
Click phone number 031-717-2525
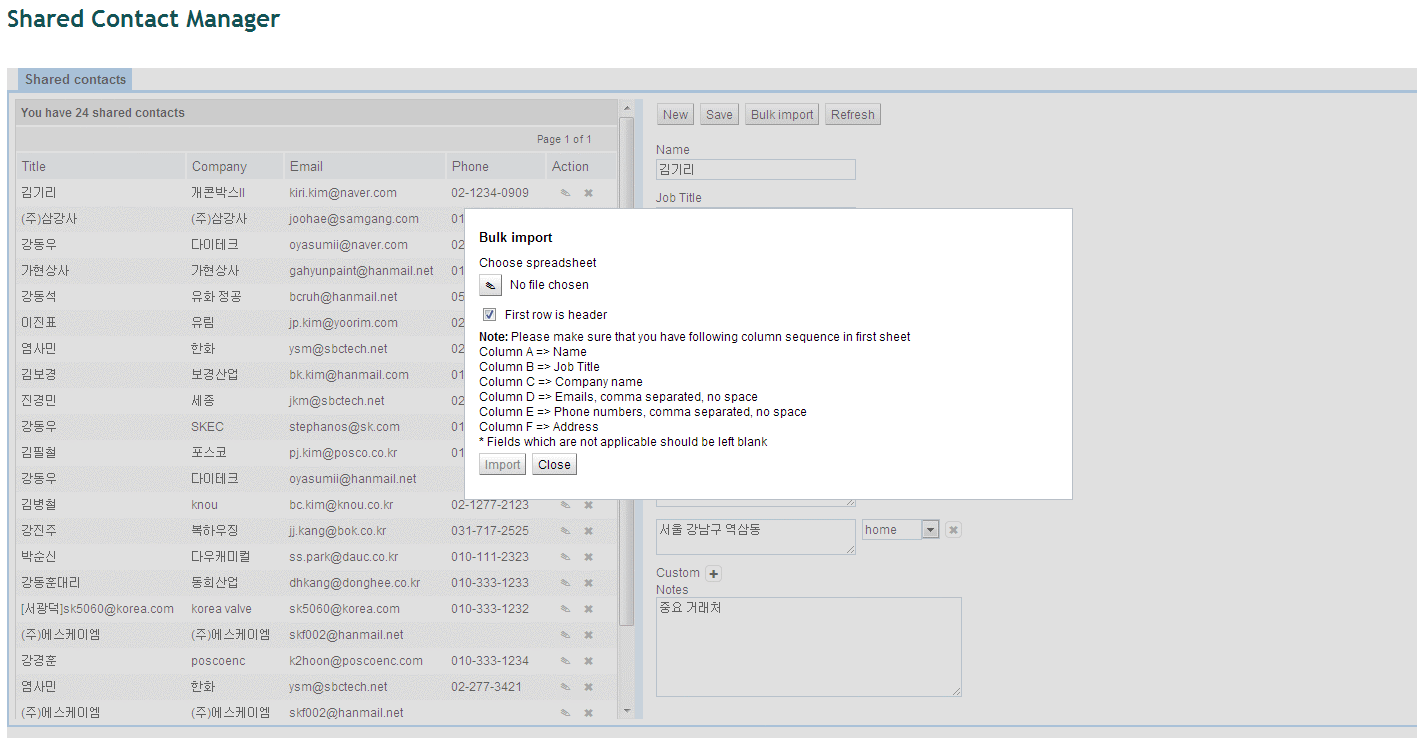coord(490,530)
